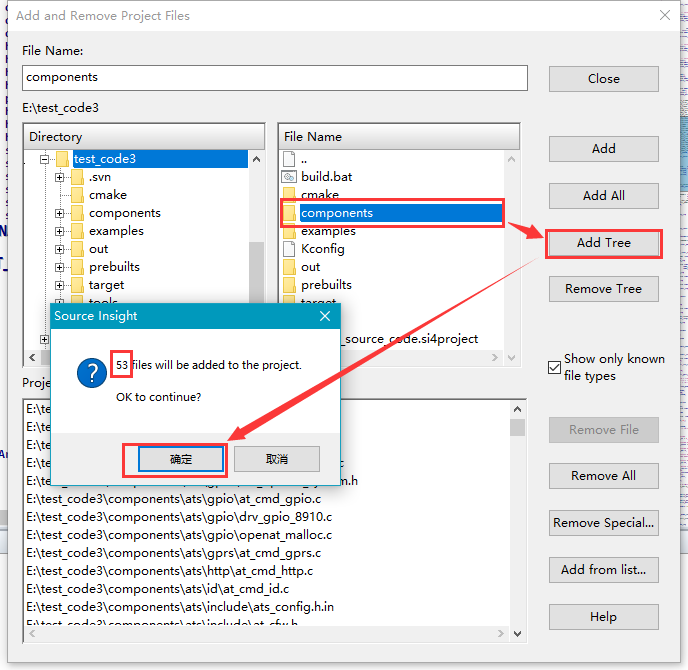
Task: Click the parent directory '..' entry
Action: click(304, 160)
